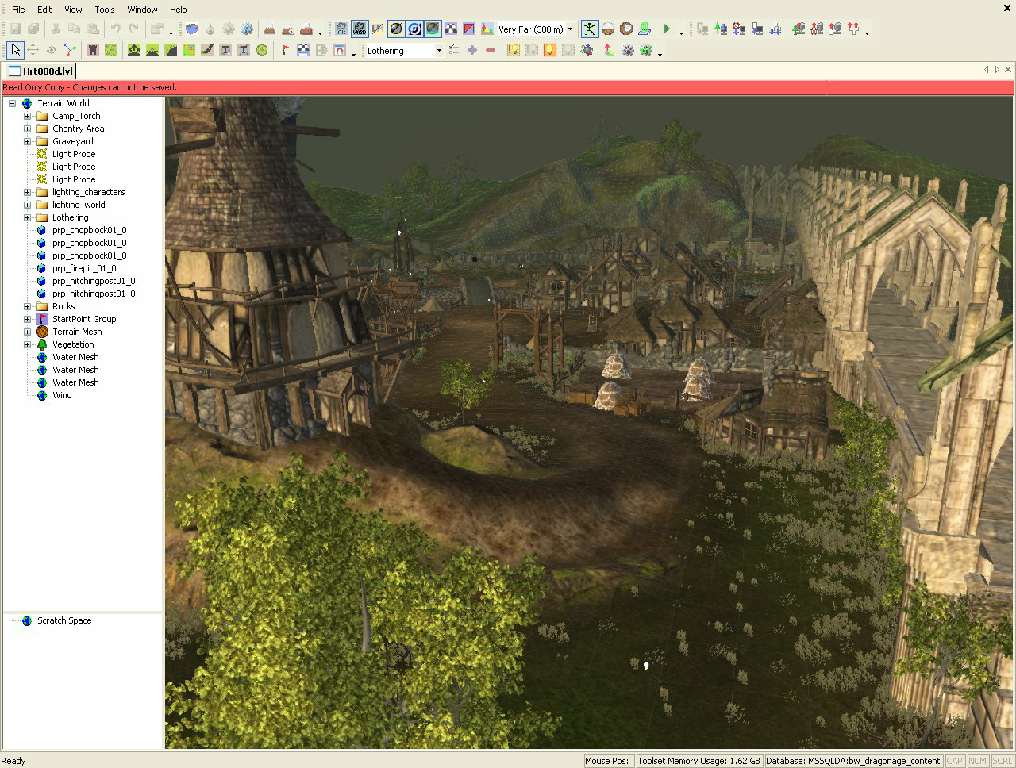Click the red forked arrows icon
This screenshot has height=768, width=1016.
[x=854, y=29]
